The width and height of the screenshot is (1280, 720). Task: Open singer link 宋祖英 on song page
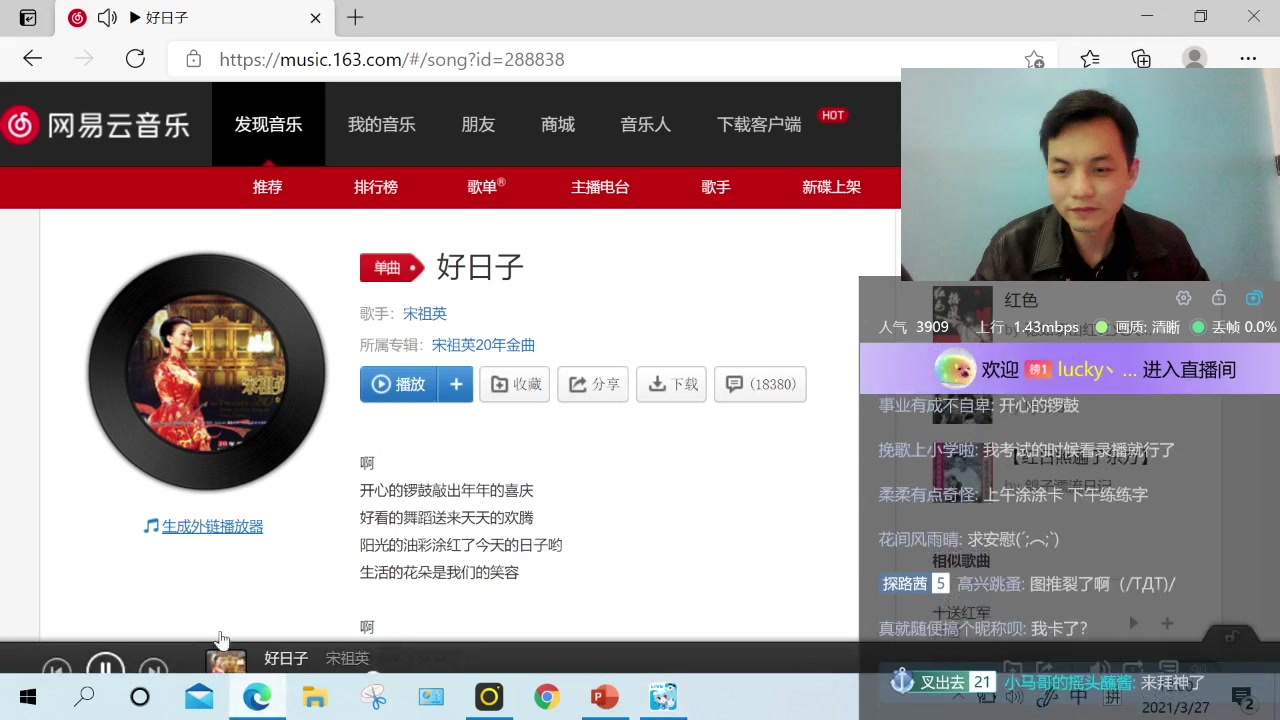[x=425, y=313]
